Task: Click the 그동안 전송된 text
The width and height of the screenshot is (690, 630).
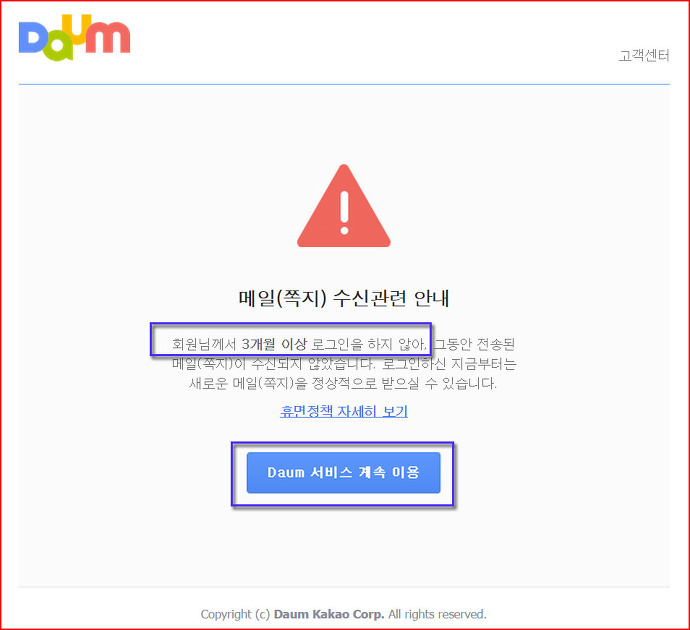Action: [474, 344]
